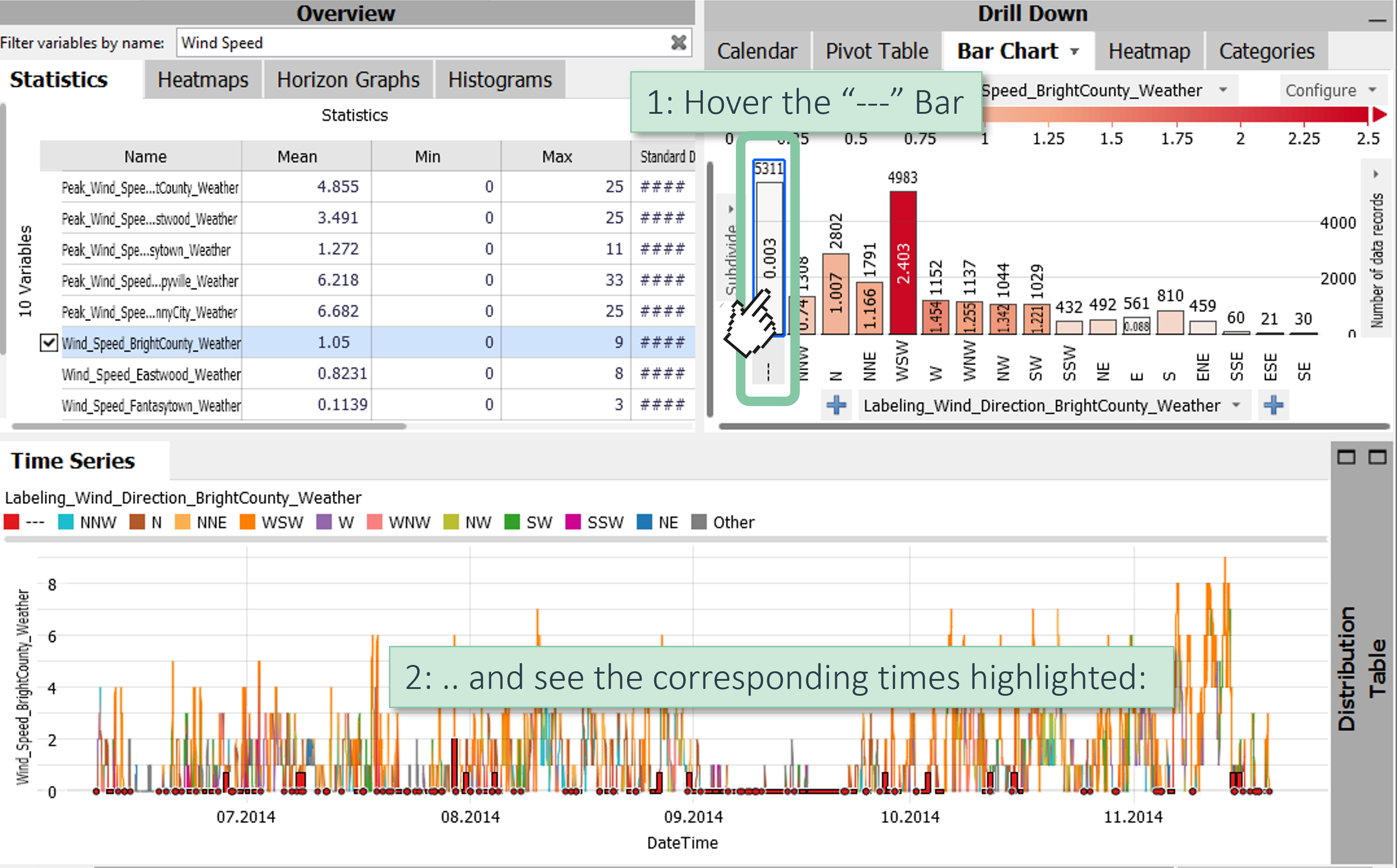Clear the variable name filter

click(x=678, y=43)
